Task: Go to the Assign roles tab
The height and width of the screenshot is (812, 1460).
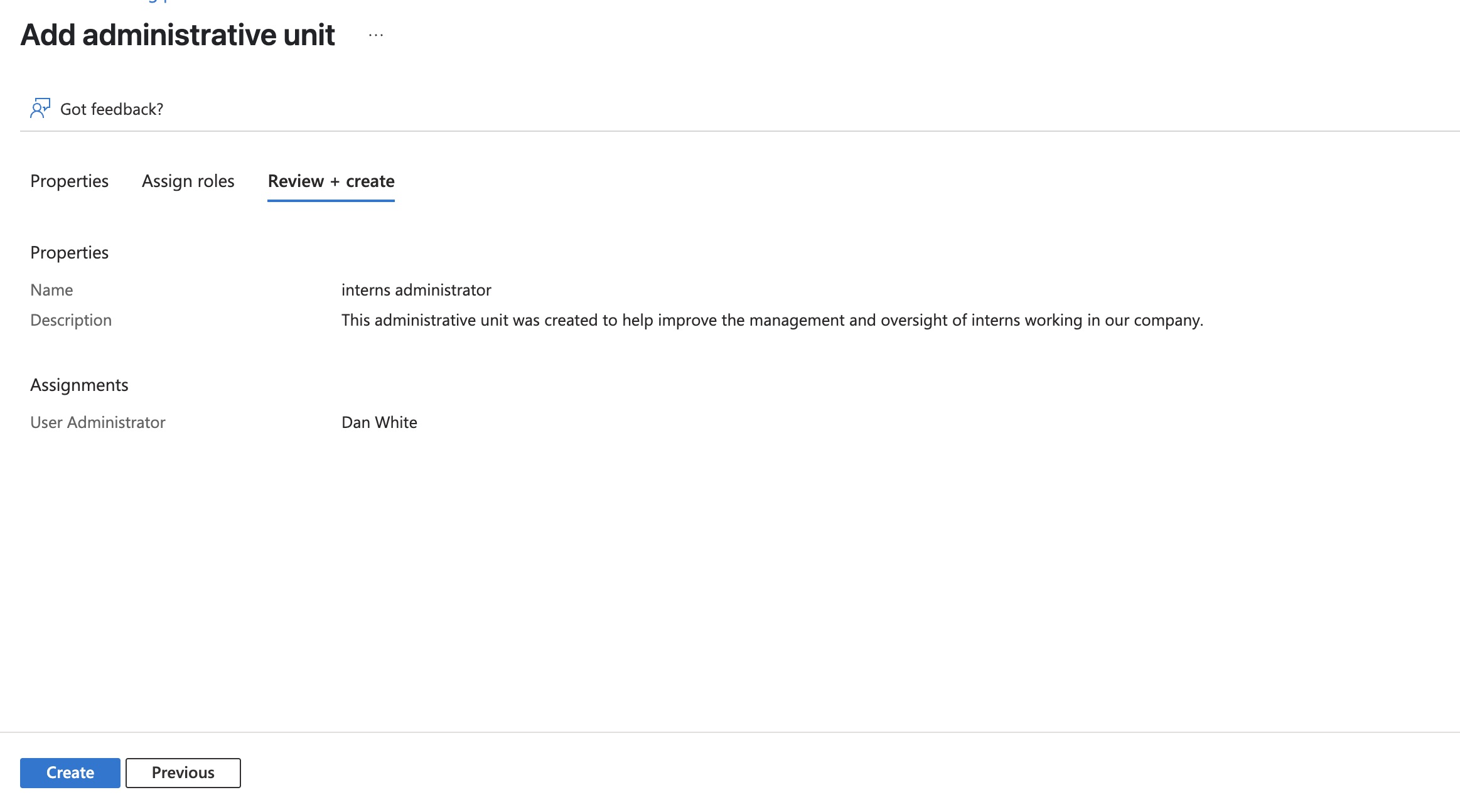Action: [x=188, y=181]
